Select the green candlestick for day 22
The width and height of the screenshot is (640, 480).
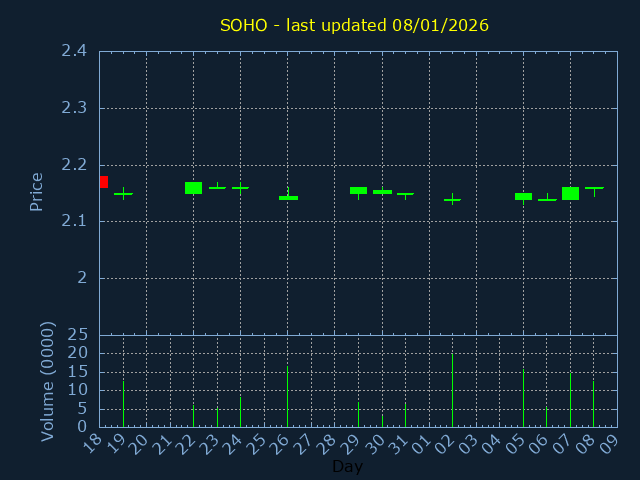pyautogui.click(x=193, y=188)
